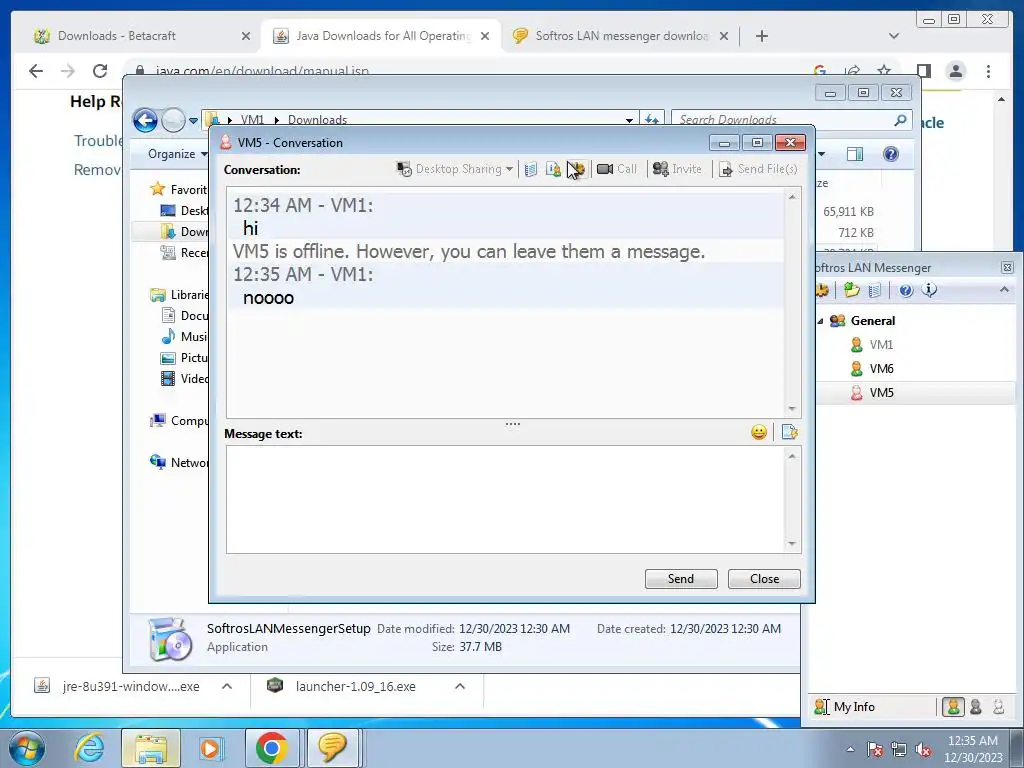Go back in Chrome
The width and height of the screenshot is (1024, 768).
(x=36, y=71)
